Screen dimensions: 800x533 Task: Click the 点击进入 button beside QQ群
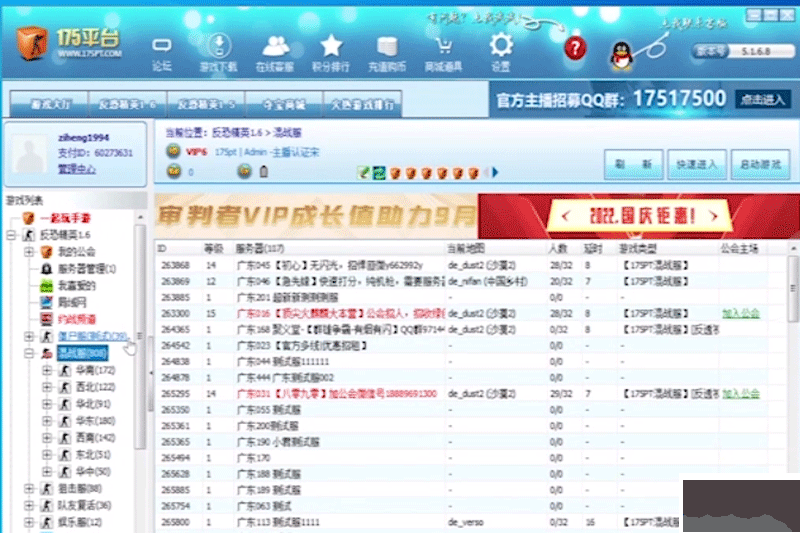pos(762,99)
